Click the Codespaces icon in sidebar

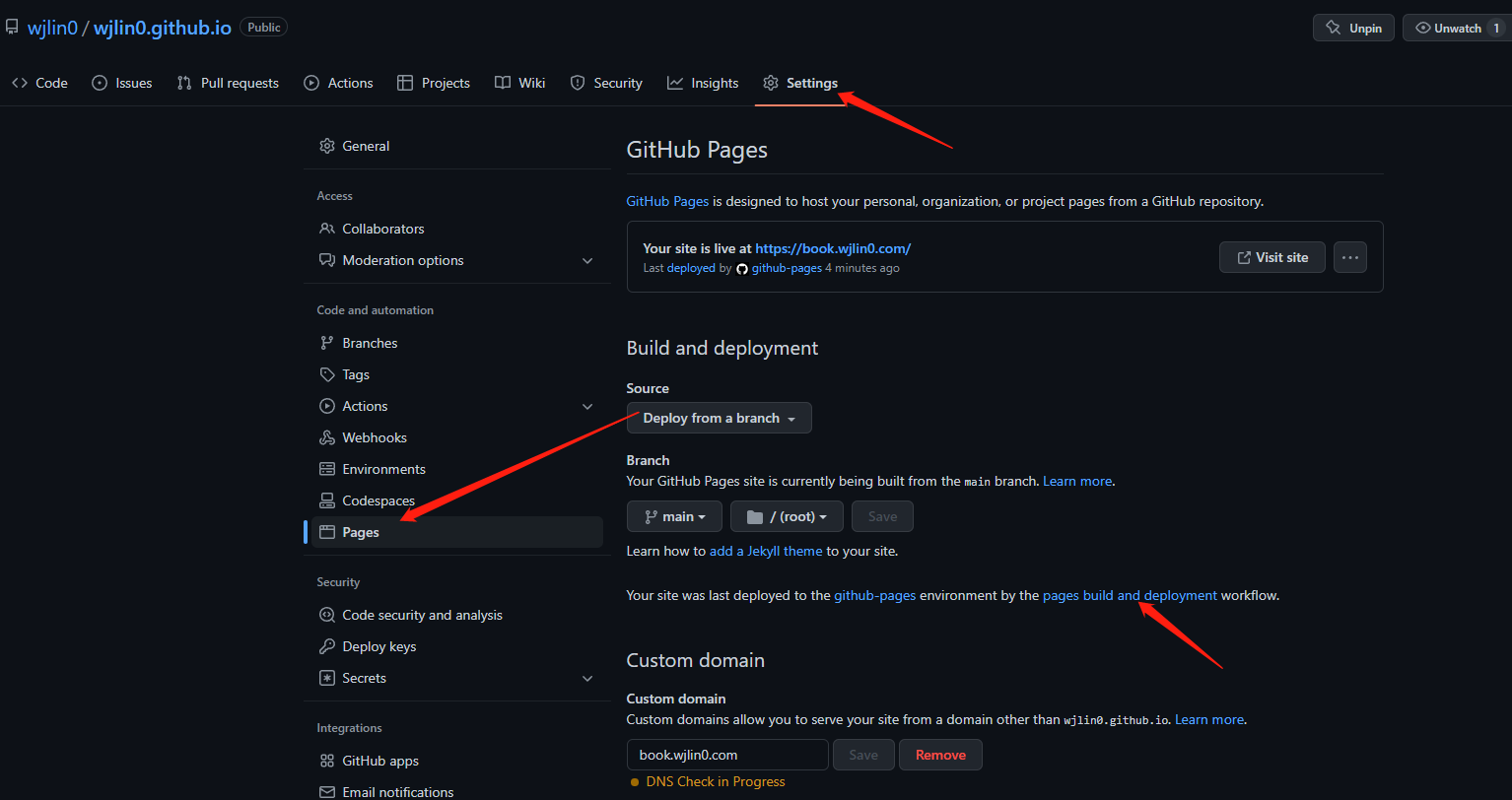coord(326,500)
